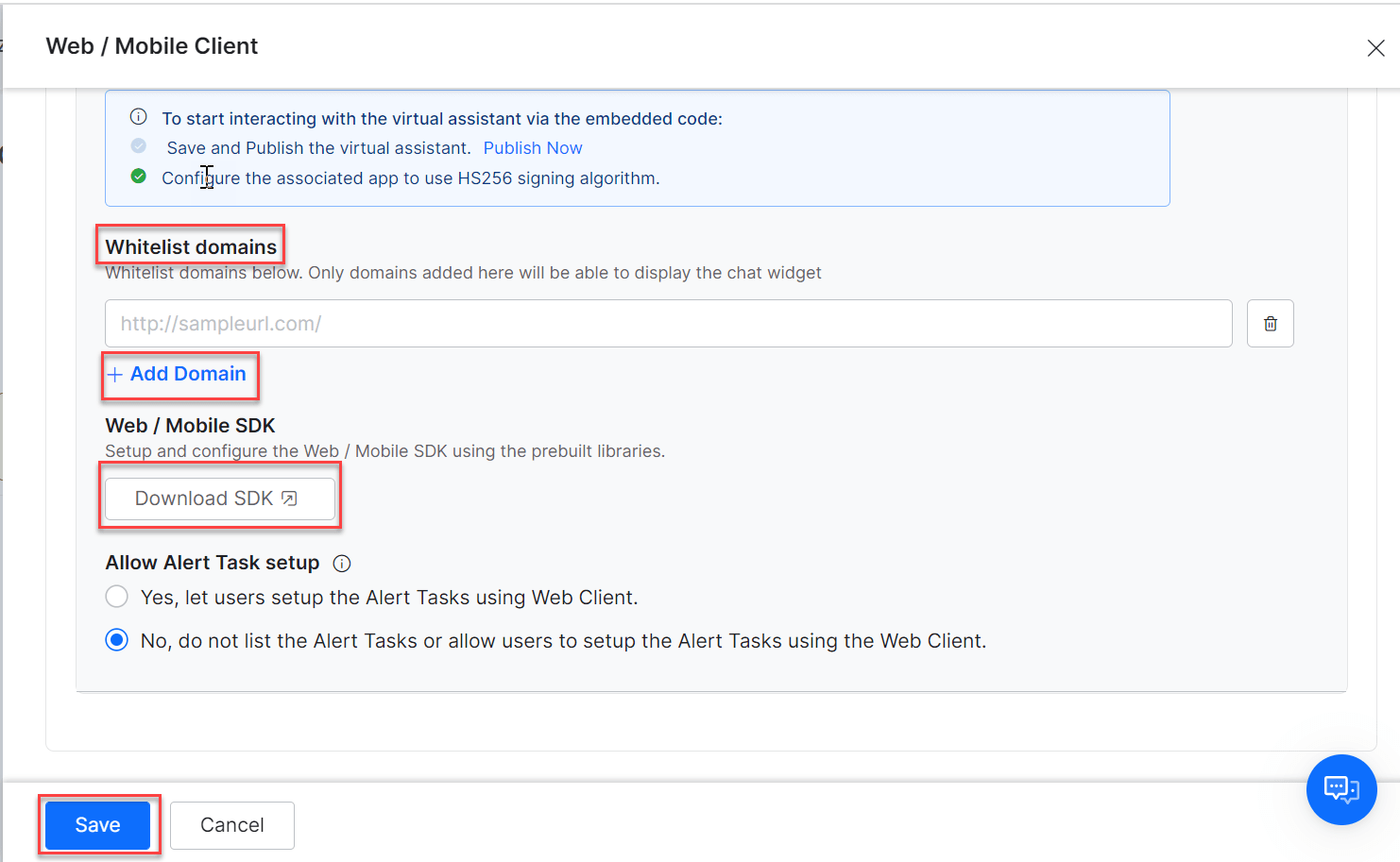This screenshot has width=1400, height=862.
Task: Click the grey checkmark beside Save and Publish
Action: point(139,146)
